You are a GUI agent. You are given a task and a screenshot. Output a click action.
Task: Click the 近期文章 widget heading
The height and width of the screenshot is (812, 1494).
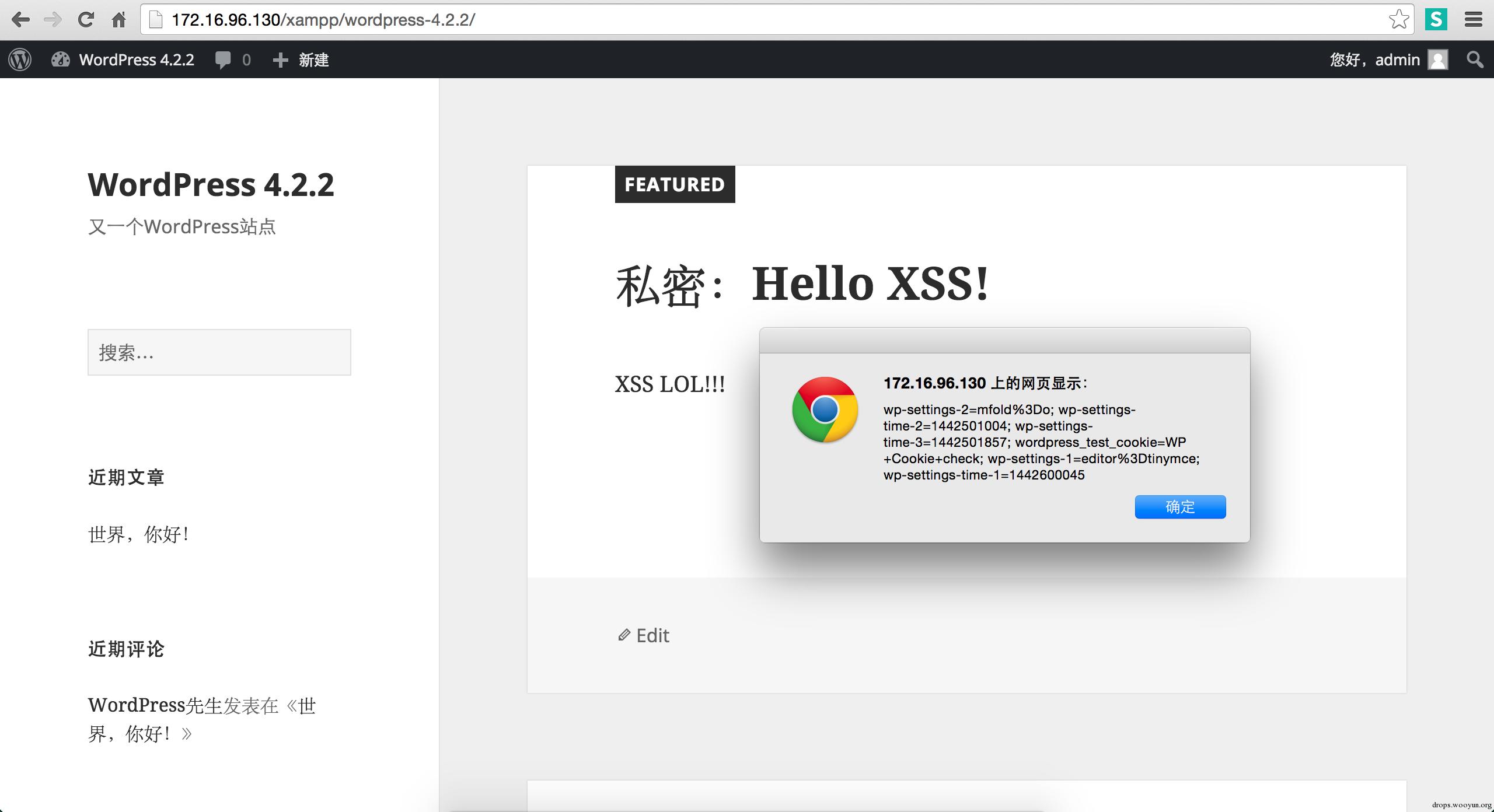pyautogui.click(x=126, y=478)
